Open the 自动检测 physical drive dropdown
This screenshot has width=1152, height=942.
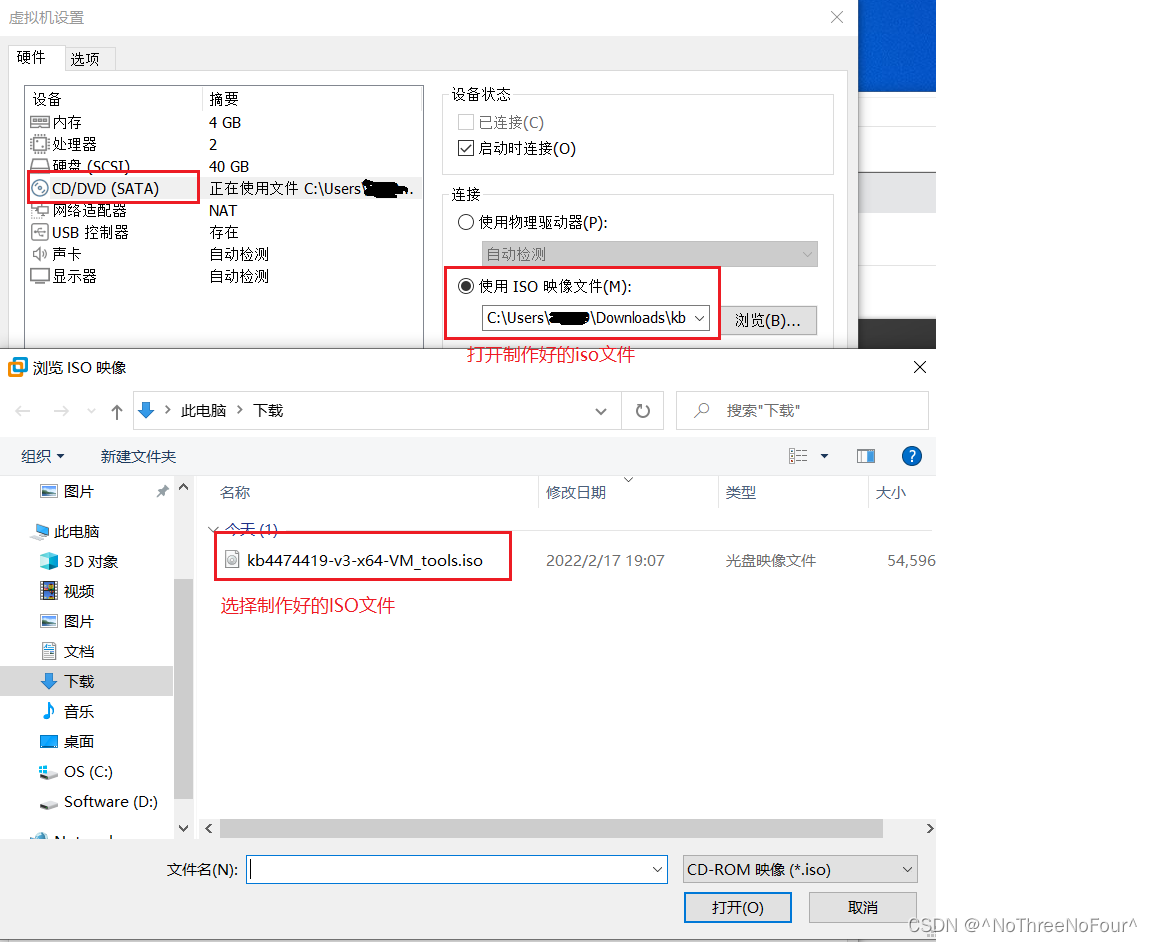[649, 254]
